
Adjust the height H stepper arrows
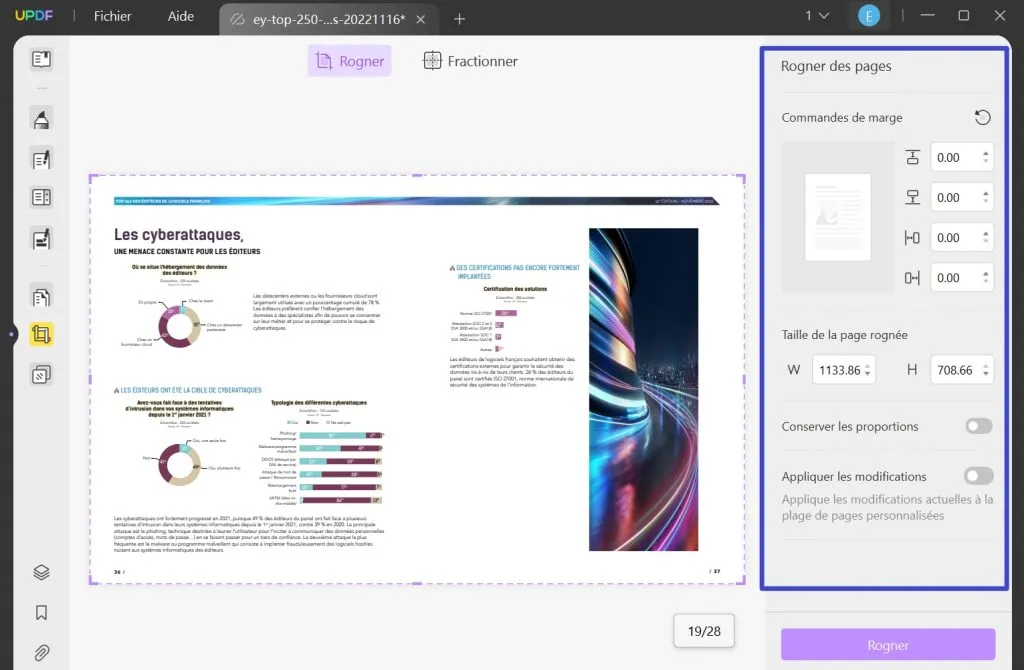pyautogui.click(x=985, y=370)
